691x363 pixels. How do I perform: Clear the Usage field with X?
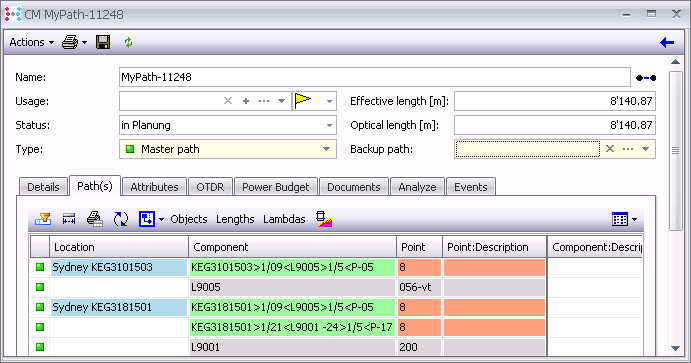click(x=228, y=101)
